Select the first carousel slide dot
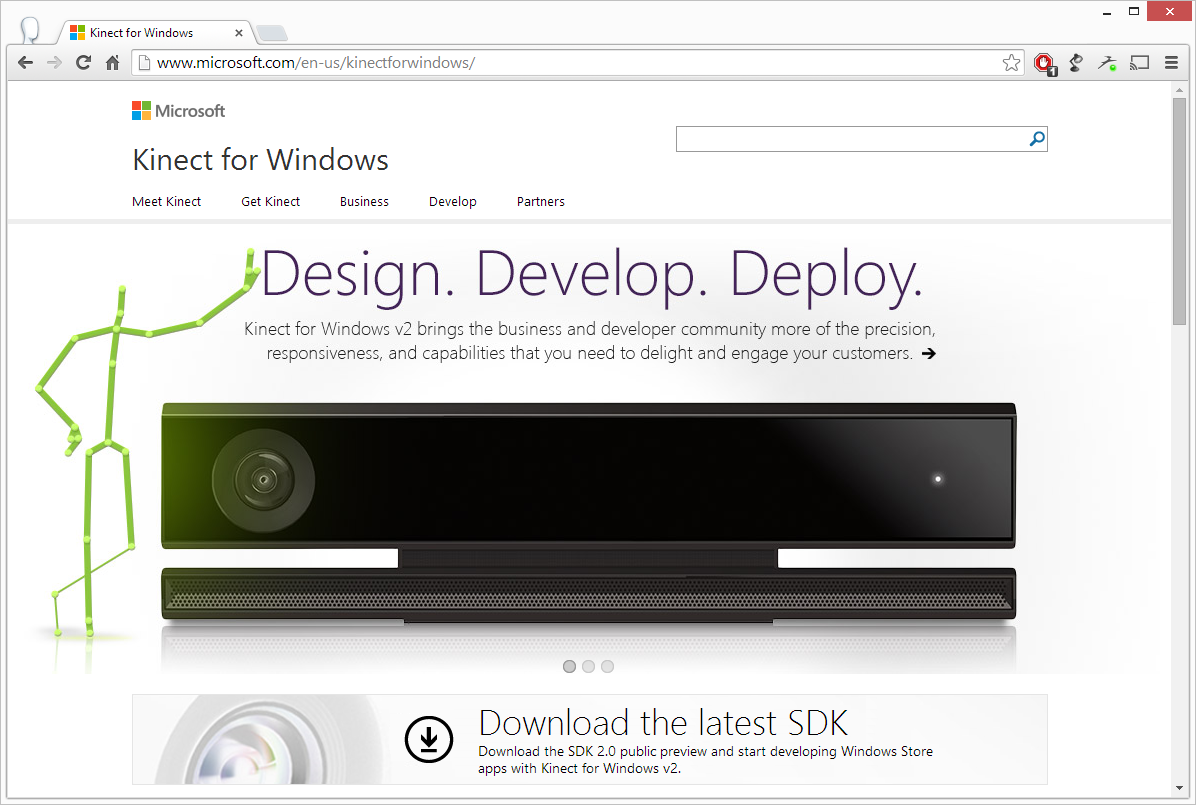The width and height of the screenshot is (1196, 805). pos(569,666)
